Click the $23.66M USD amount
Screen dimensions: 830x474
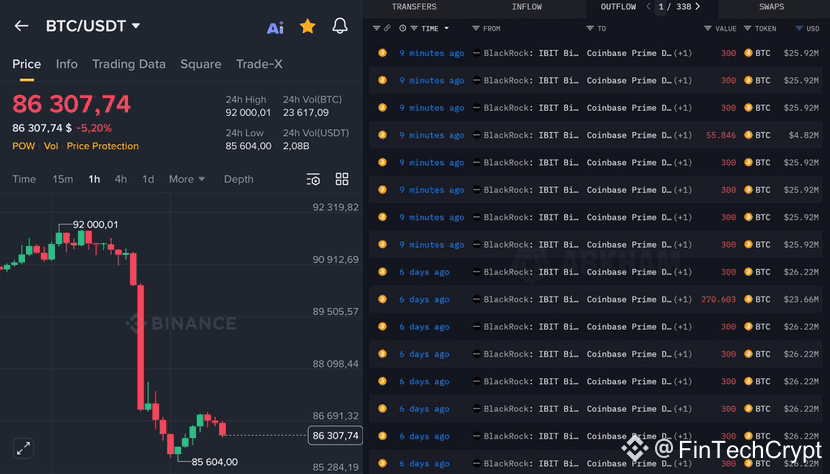(801, 299)
